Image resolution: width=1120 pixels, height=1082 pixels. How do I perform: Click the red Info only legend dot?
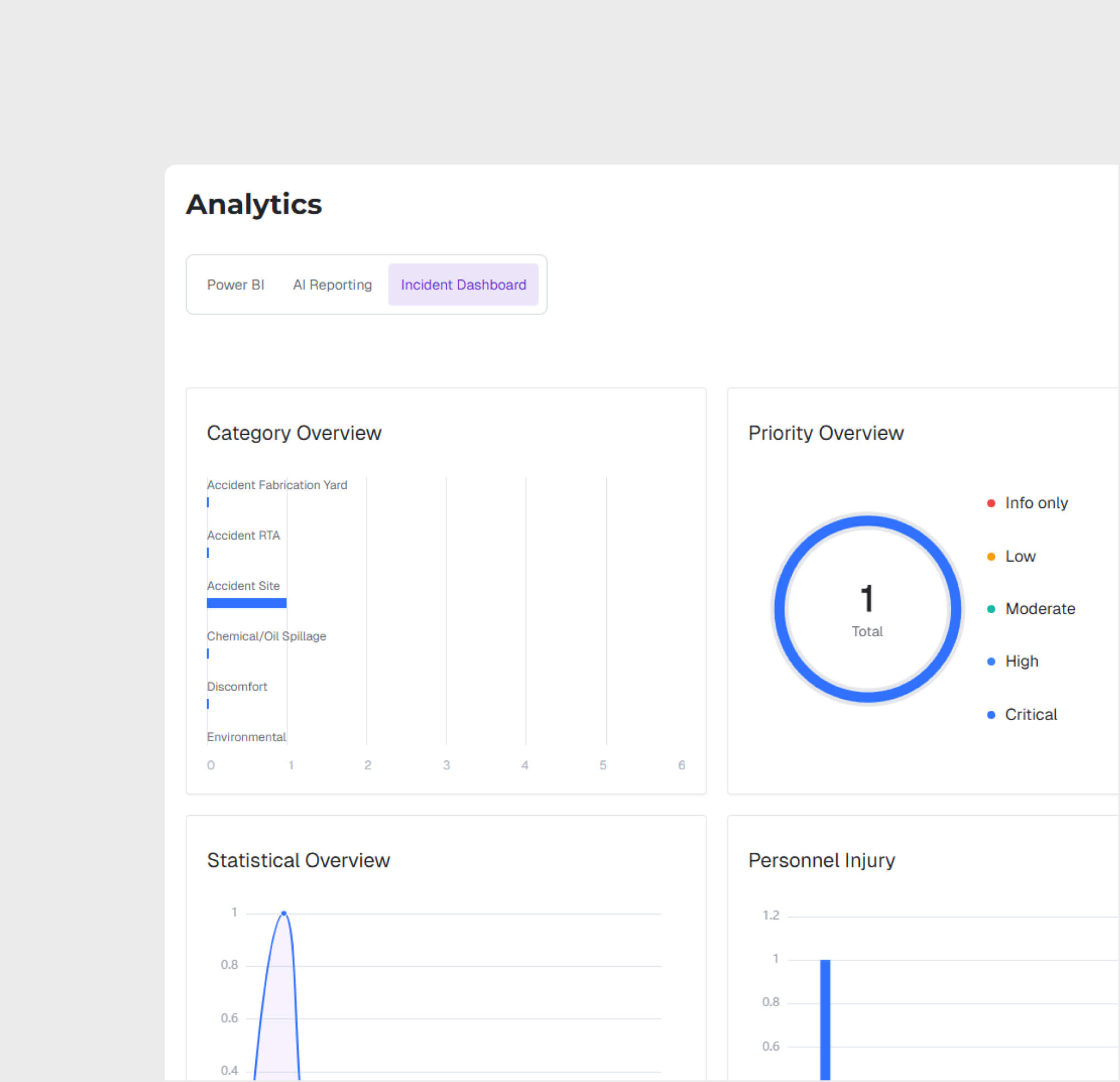pyautogui.click(x=992, y=503)
